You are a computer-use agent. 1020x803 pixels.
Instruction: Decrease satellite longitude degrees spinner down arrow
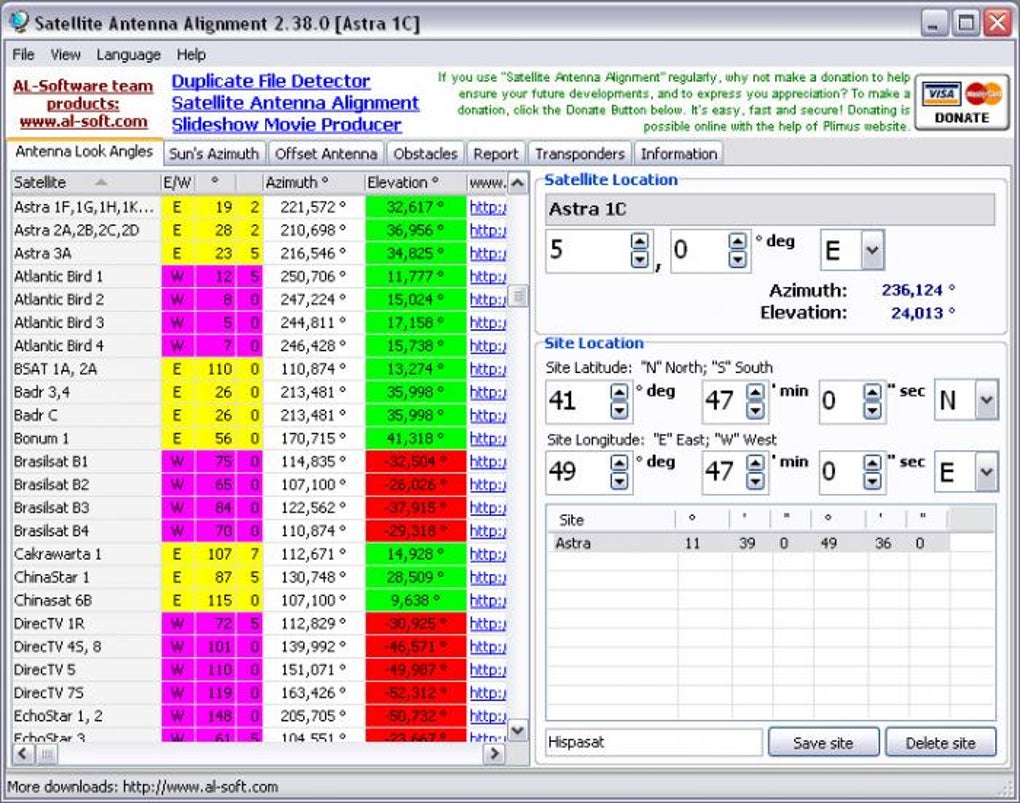639,260
